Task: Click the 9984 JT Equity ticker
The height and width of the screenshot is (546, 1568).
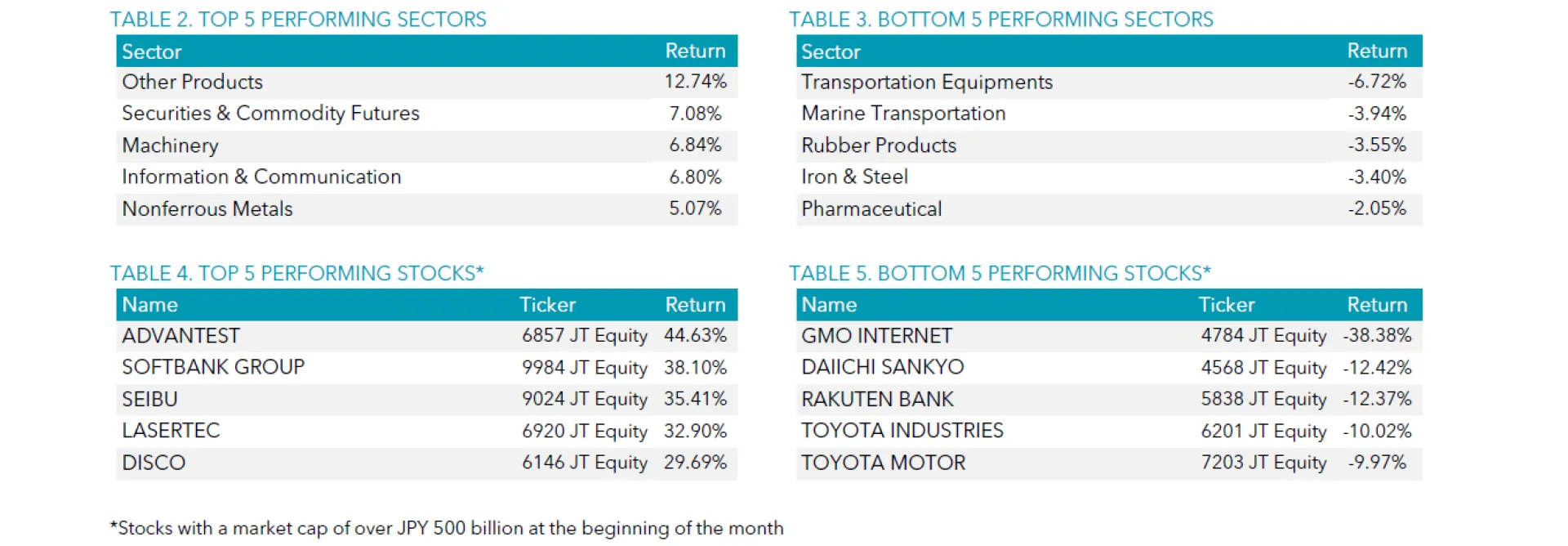Action: click(x=585, y=368)
